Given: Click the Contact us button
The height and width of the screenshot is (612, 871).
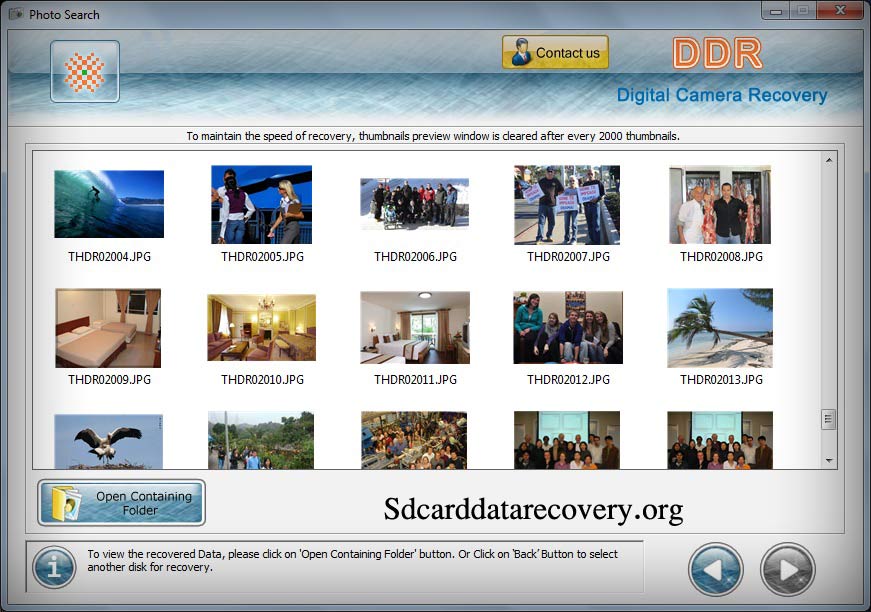Looking at the screenshot, I should 555,53.
